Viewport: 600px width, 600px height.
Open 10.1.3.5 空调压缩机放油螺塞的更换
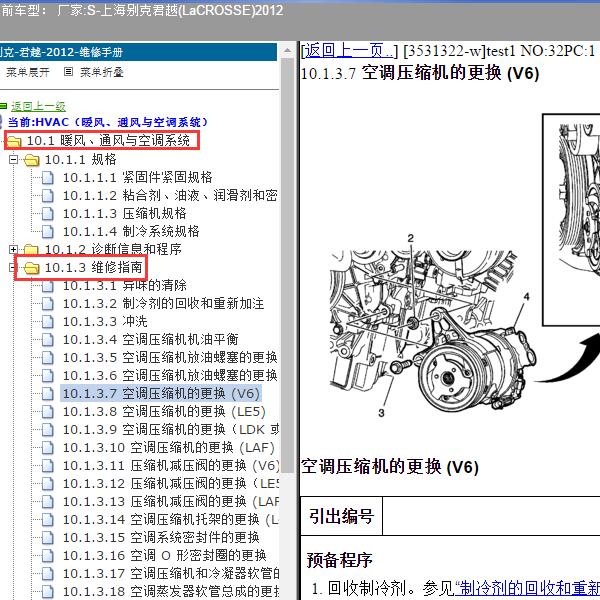[x=170, y=357]
